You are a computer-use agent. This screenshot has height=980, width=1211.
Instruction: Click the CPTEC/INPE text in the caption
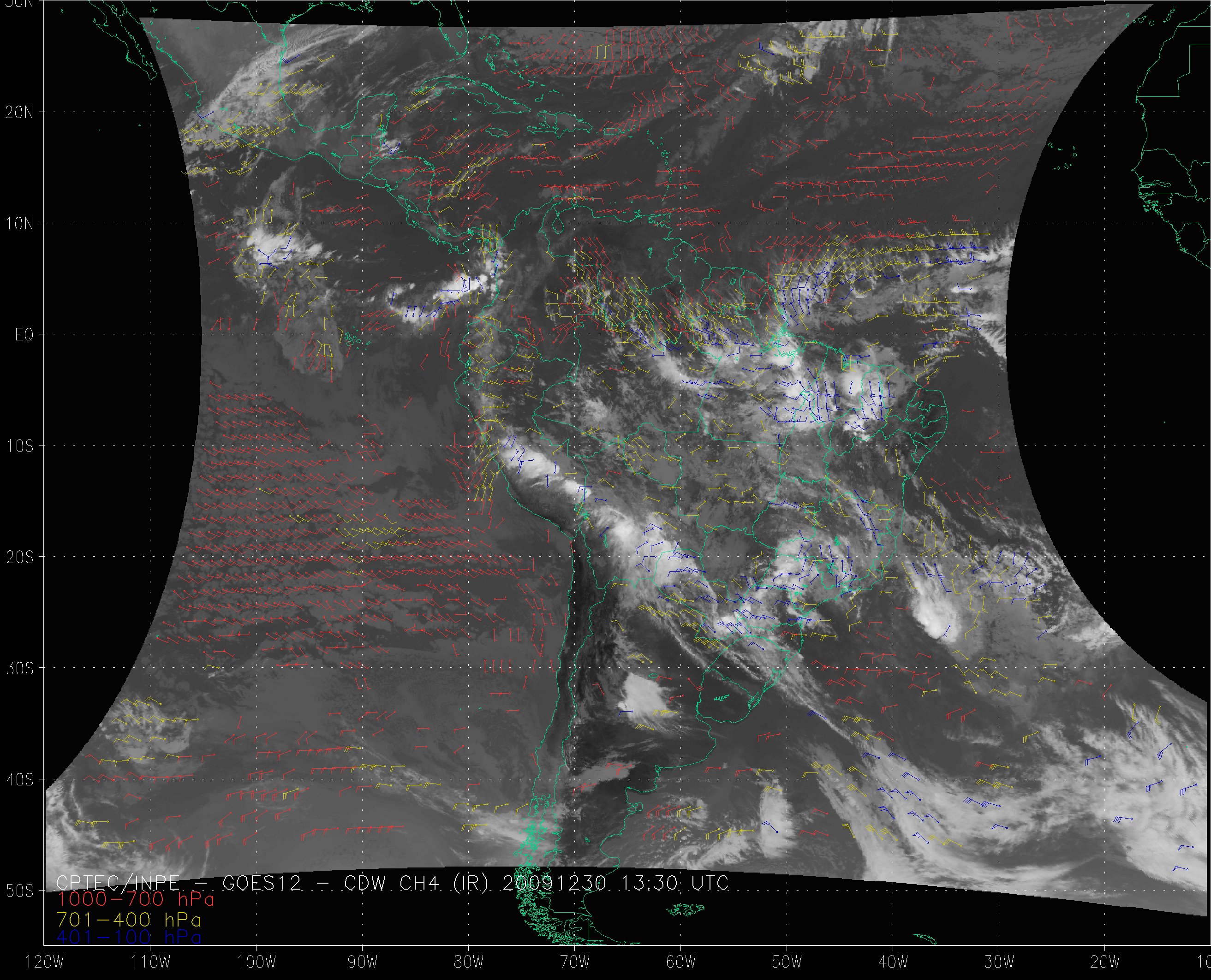click(118, 883)
